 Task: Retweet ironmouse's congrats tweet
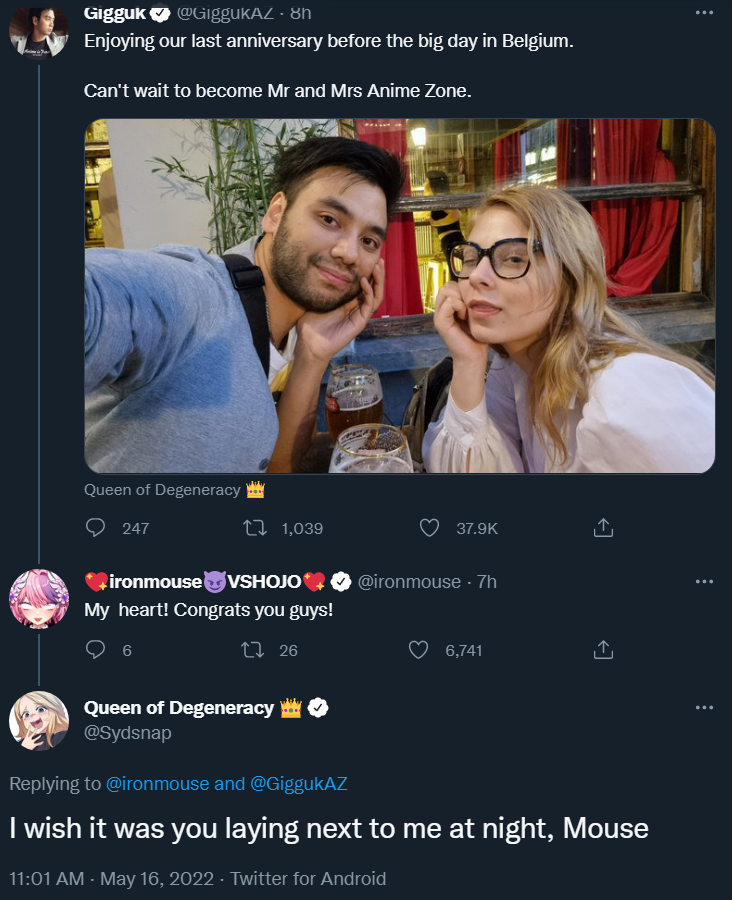(254, 650)
